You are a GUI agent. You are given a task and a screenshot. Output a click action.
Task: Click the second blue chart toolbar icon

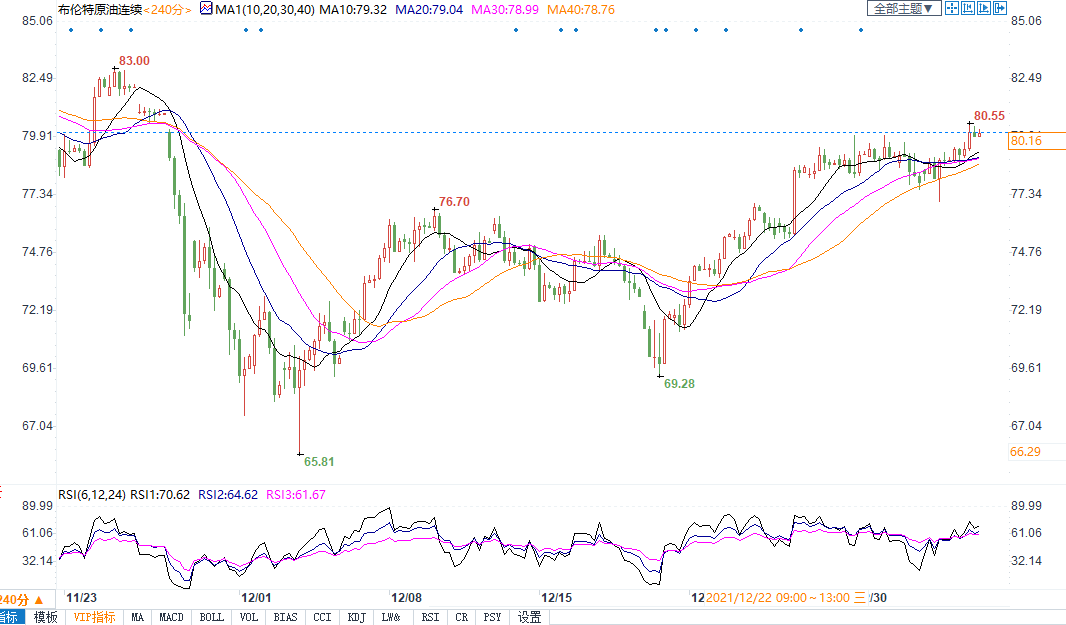point(968,8)
